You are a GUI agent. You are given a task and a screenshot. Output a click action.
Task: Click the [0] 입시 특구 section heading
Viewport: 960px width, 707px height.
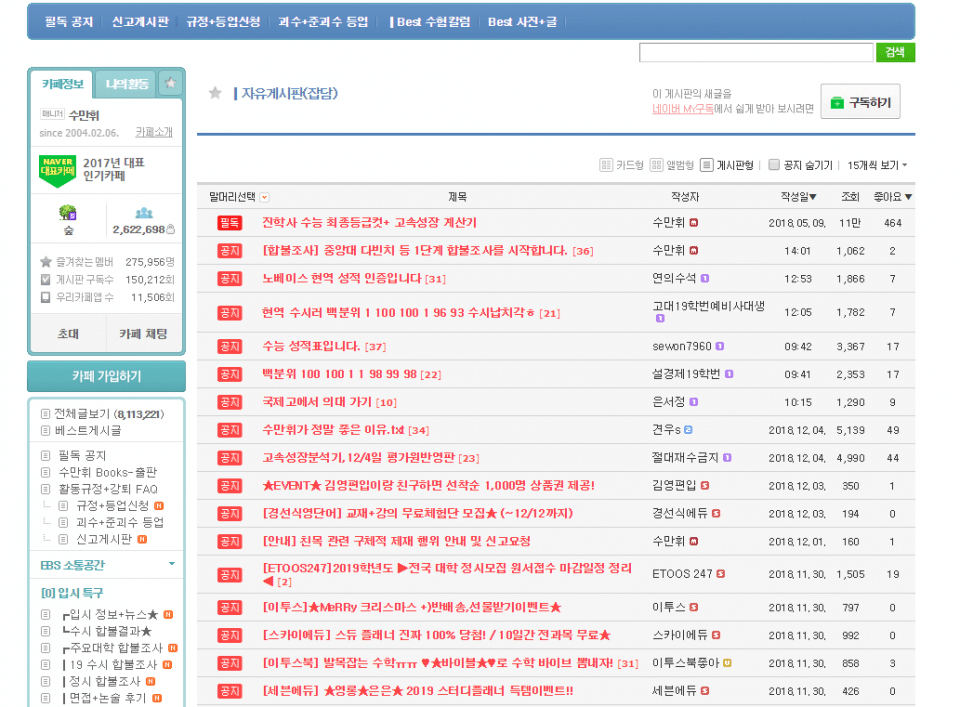point(72,593)
